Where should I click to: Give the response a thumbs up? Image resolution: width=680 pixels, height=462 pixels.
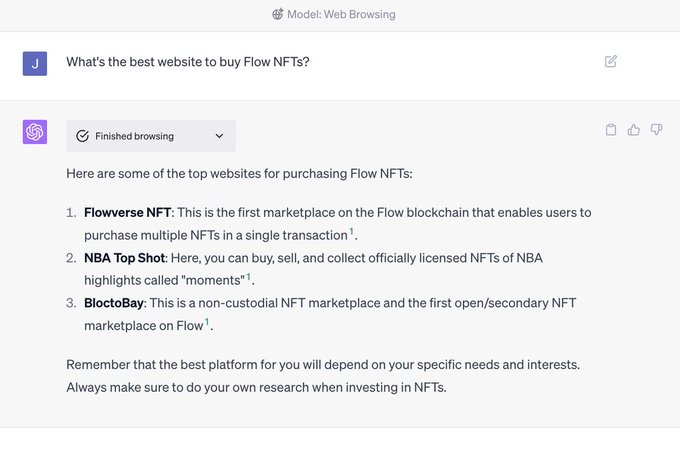634,130
